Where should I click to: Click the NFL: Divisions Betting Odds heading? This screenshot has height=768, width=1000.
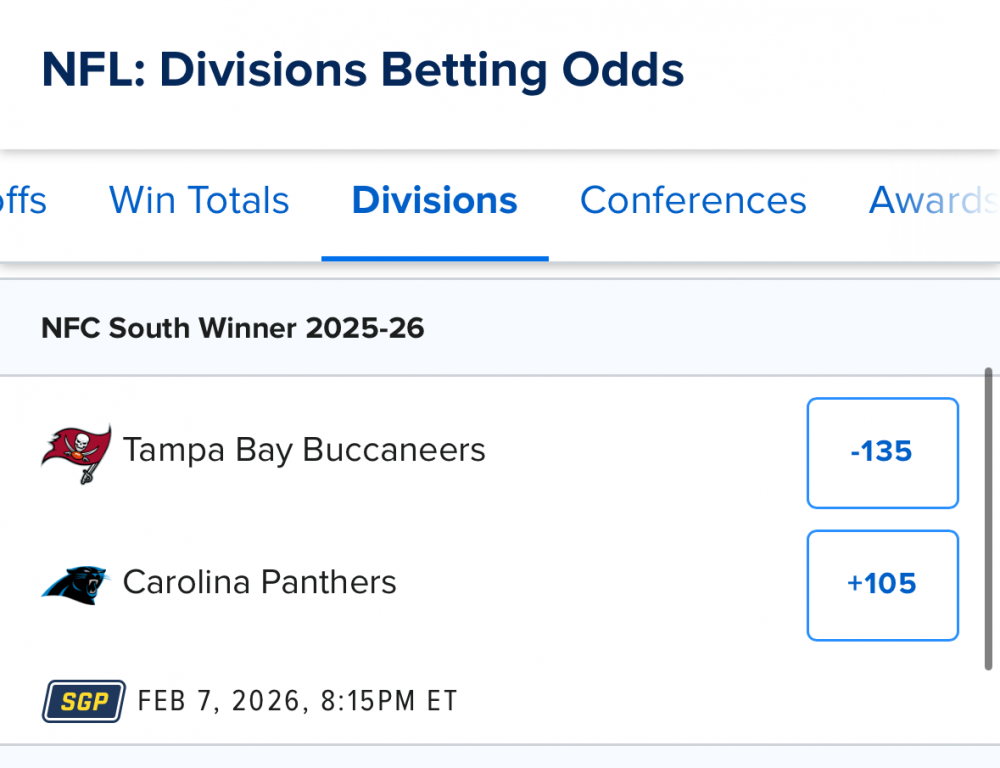pos(363,71)
